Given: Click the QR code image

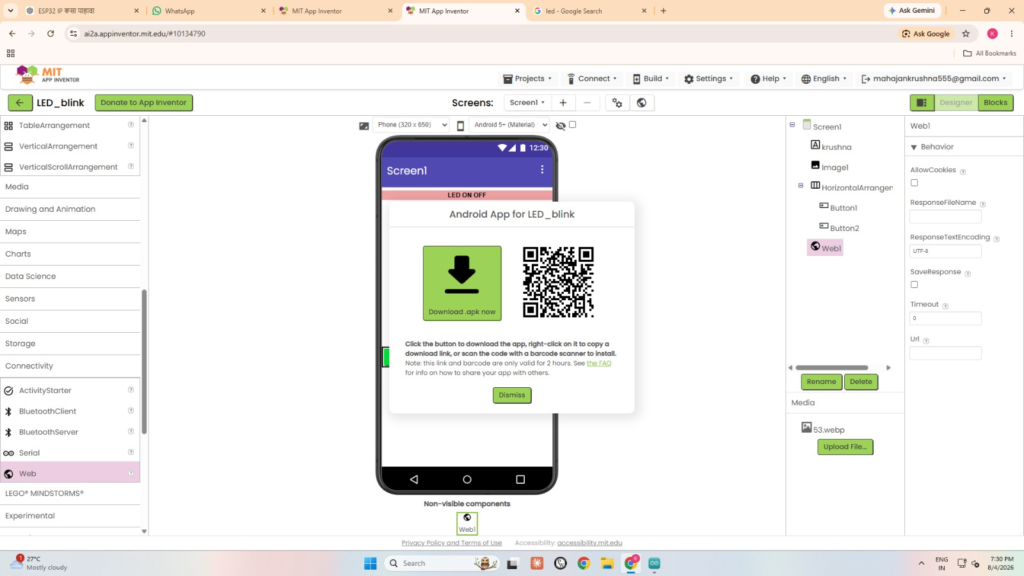Looking at the screenshot, I should coord(558,282).
